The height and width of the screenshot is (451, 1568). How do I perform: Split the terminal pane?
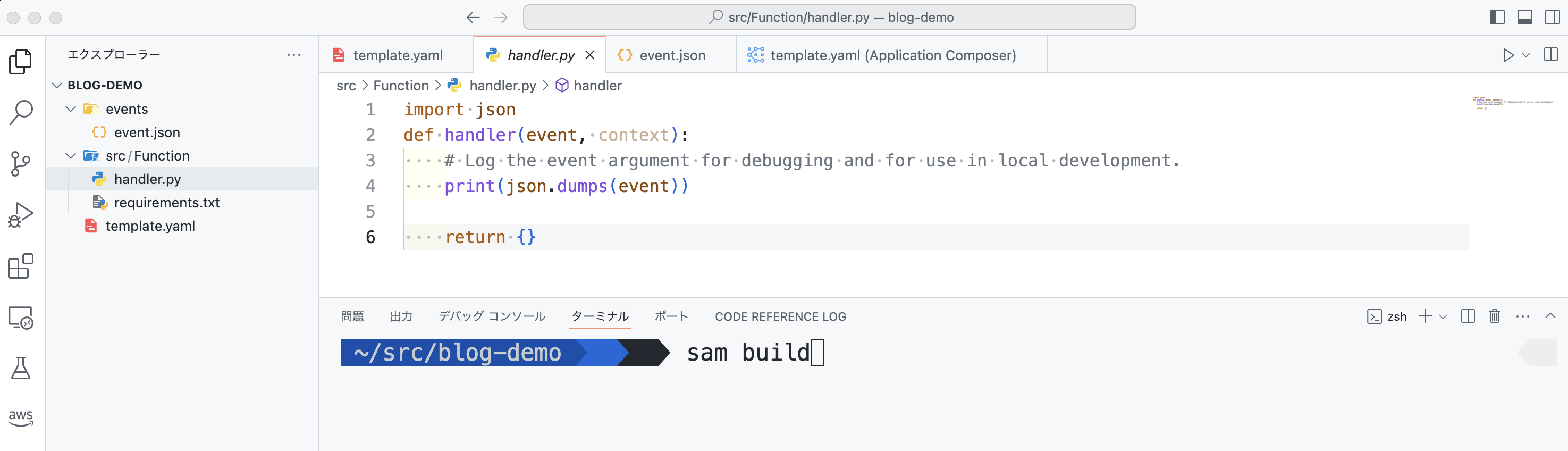[1468, 316]
